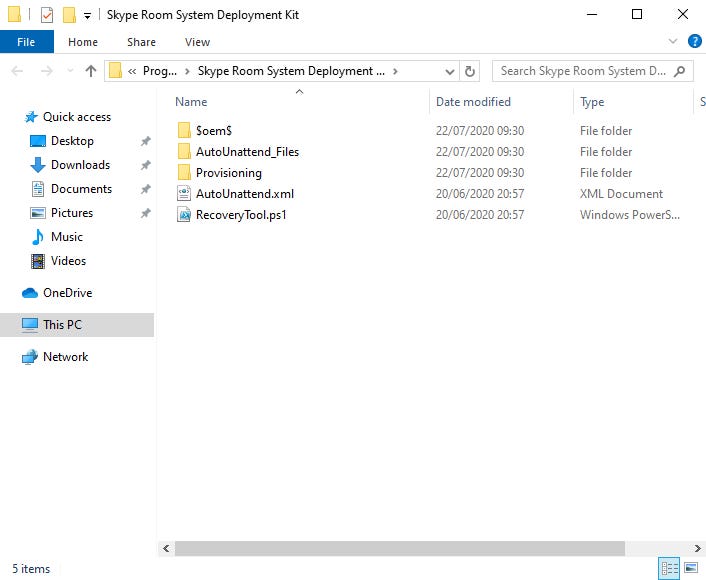706x580 pixels.
Task: Open Pictures in the navigation pane
Action: point(72,213)
